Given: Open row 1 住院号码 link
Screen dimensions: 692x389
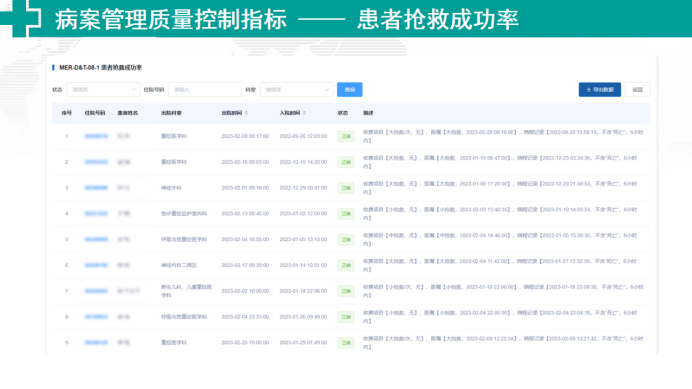Looking at the screenshot, I should (x=96, y=136).
